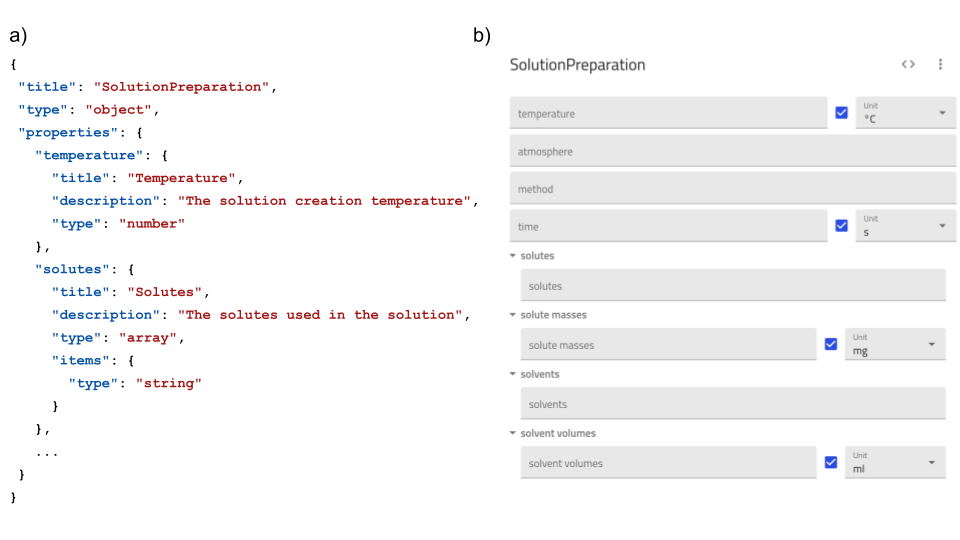Open the three-dot more options menu
960x540 pixels.
940,64
